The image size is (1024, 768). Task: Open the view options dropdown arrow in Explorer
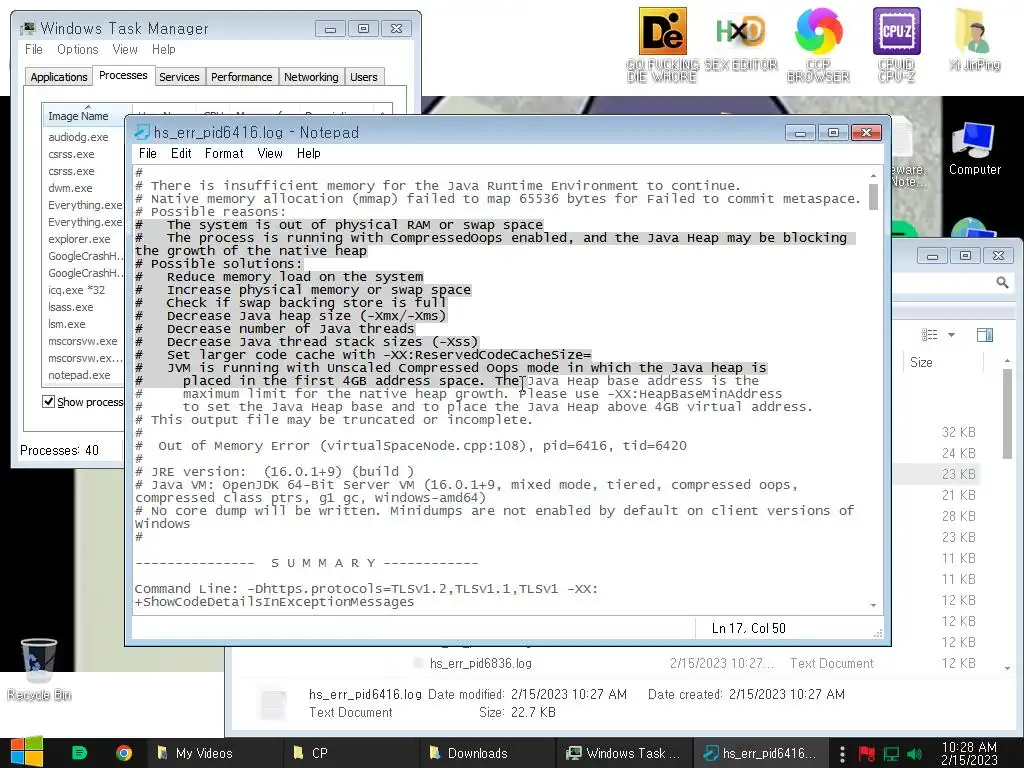coord(951,335)
